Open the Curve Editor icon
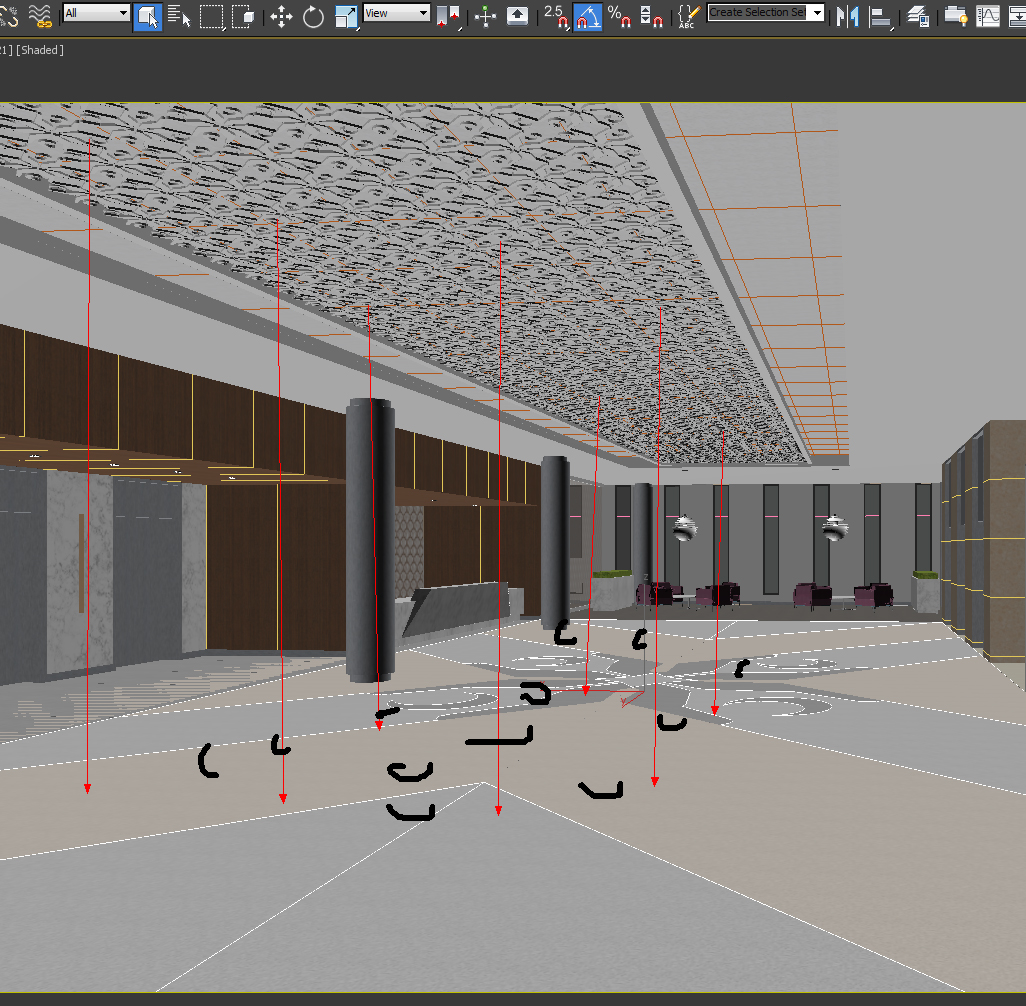This screenshot has height=1006, width=1026. tap(988, 16)
